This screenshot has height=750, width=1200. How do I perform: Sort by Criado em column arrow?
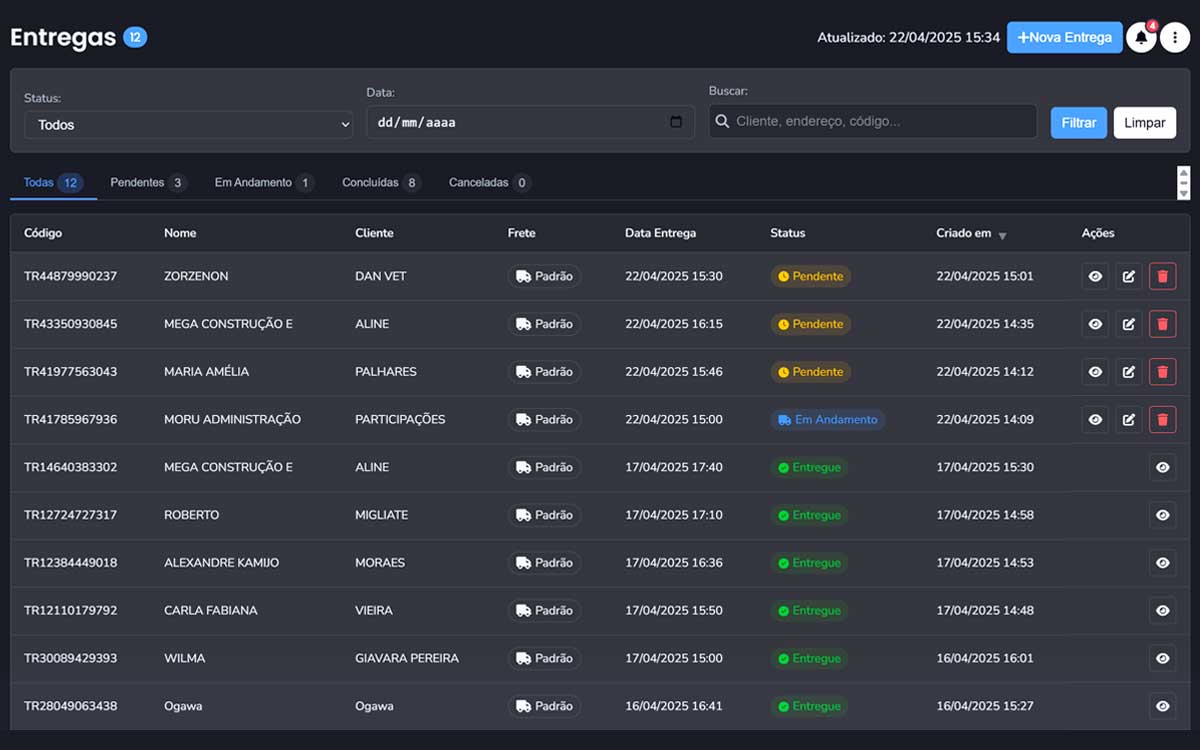tap(1002, 235)
